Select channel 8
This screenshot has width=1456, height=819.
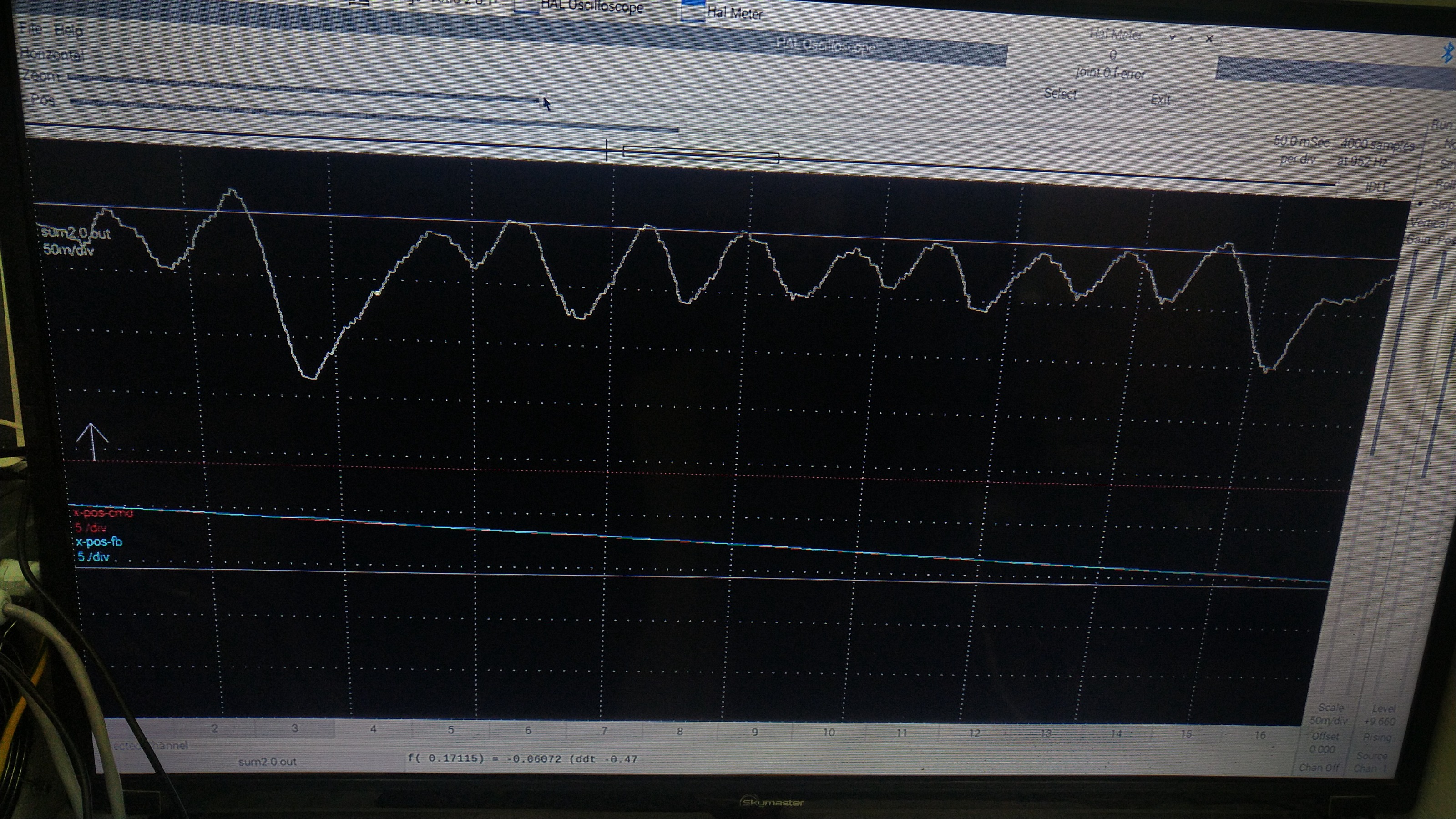680,731
